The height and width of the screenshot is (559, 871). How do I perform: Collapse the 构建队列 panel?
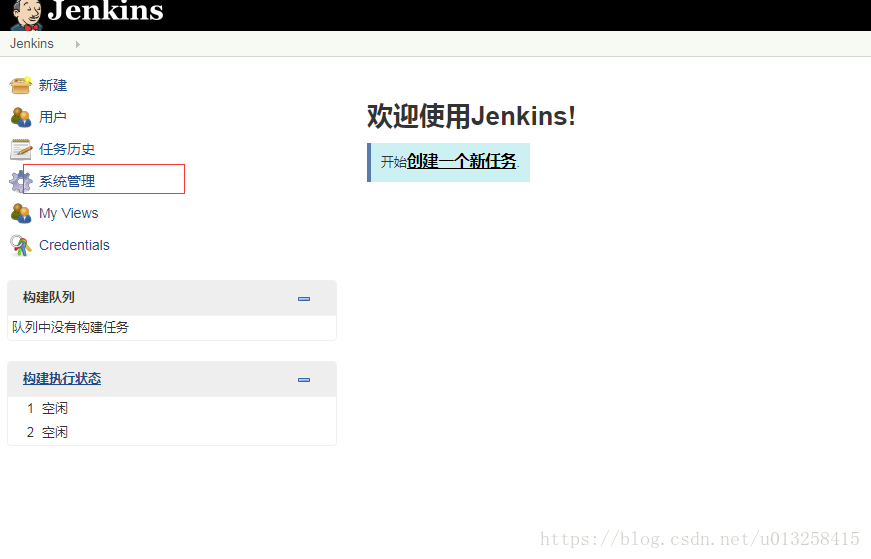click(304, 299)
